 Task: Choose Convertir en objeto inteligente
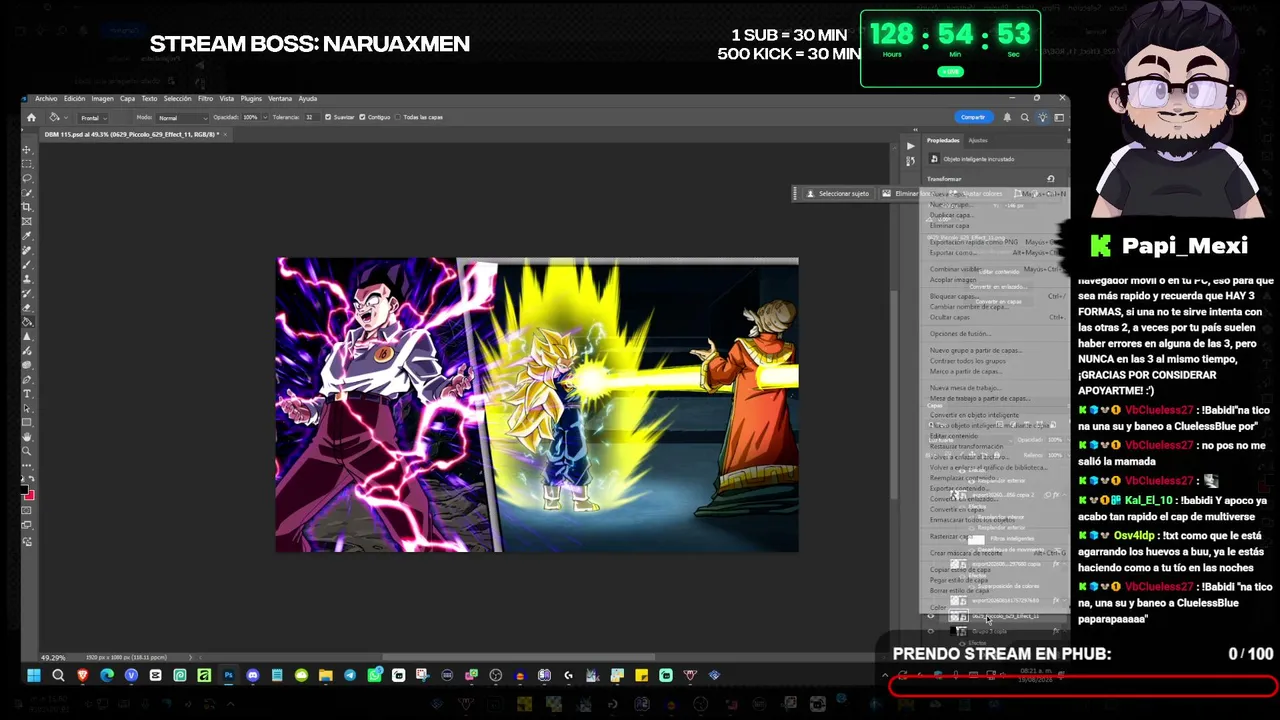974,415
